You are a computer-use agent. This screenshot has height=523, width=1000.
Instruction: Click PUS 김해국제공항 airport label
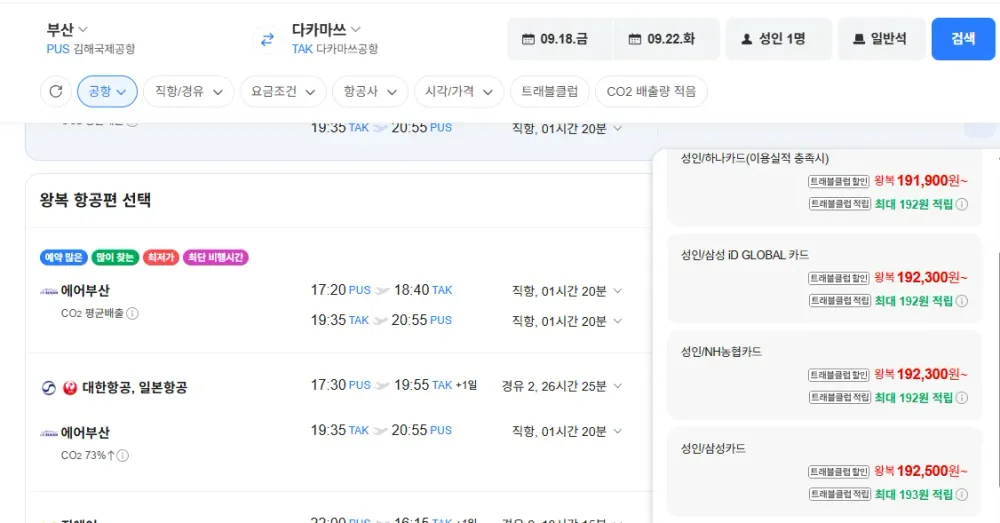tap(91, 49)
